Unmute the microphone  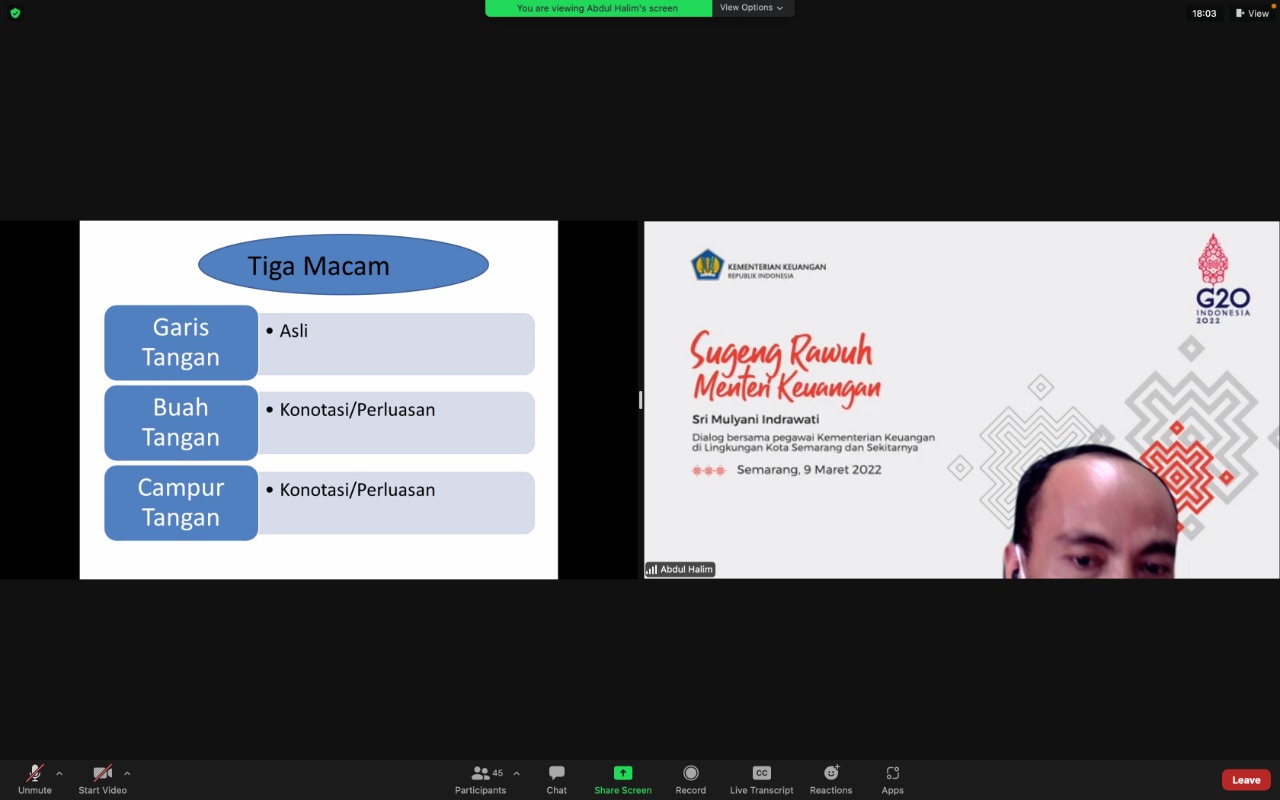pyautogui.click(x=34, y=773)
